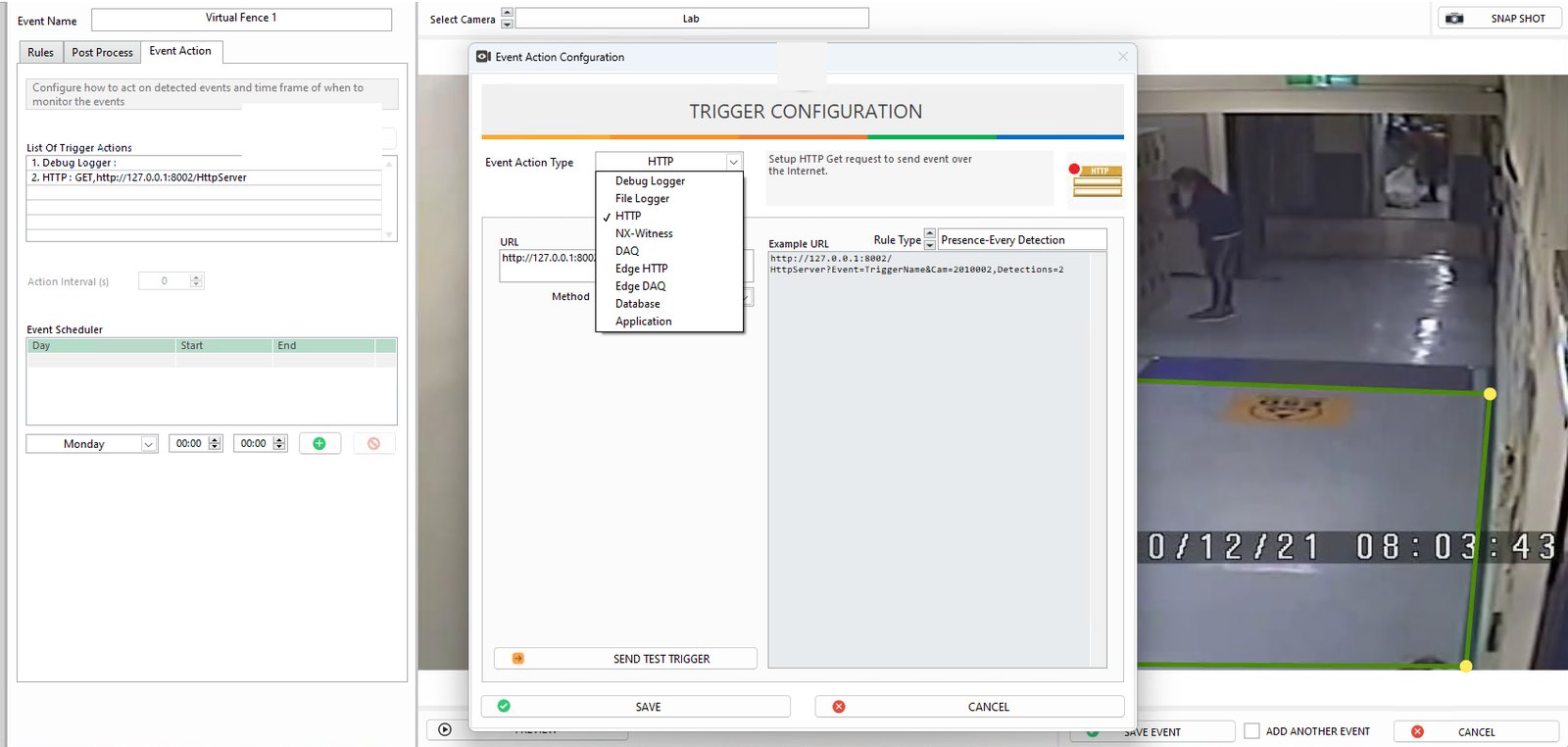Select the '1. Debug Logger :' trigger row
The height and width of the screenshot is (747, 1568).
point(204,163)
